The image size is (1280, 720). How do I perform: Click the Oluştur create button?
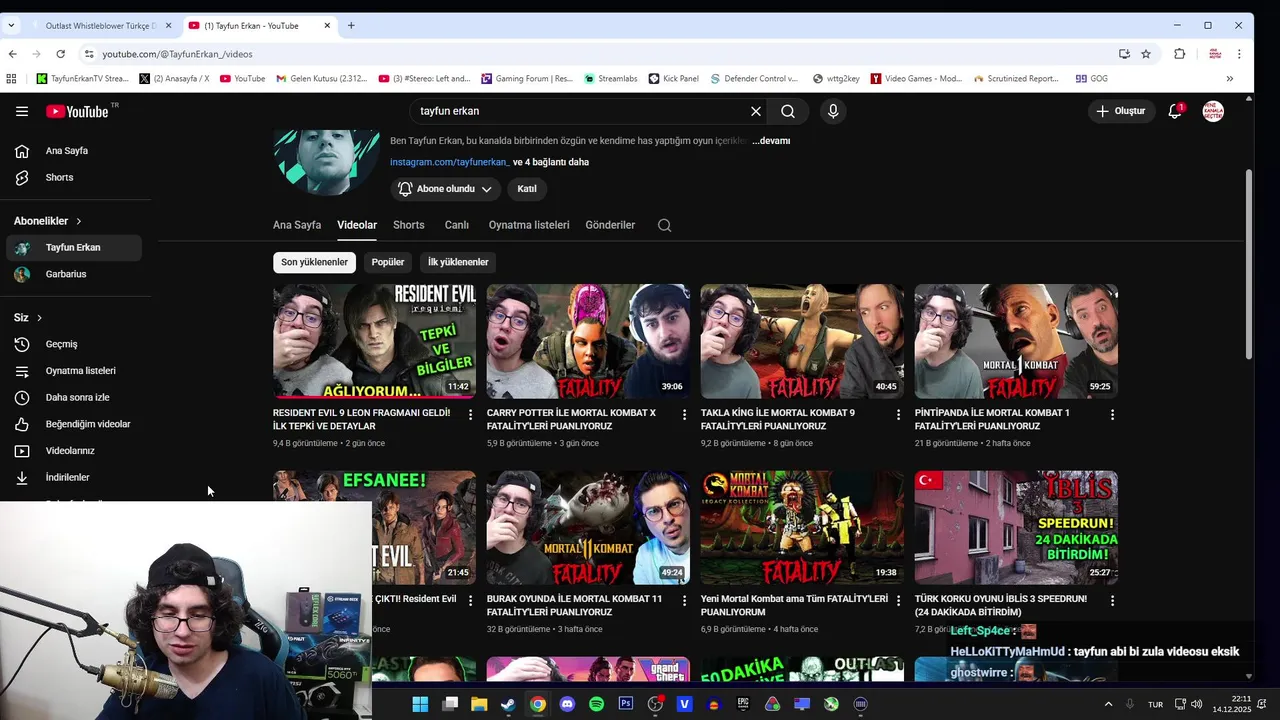pos(1121,111)
